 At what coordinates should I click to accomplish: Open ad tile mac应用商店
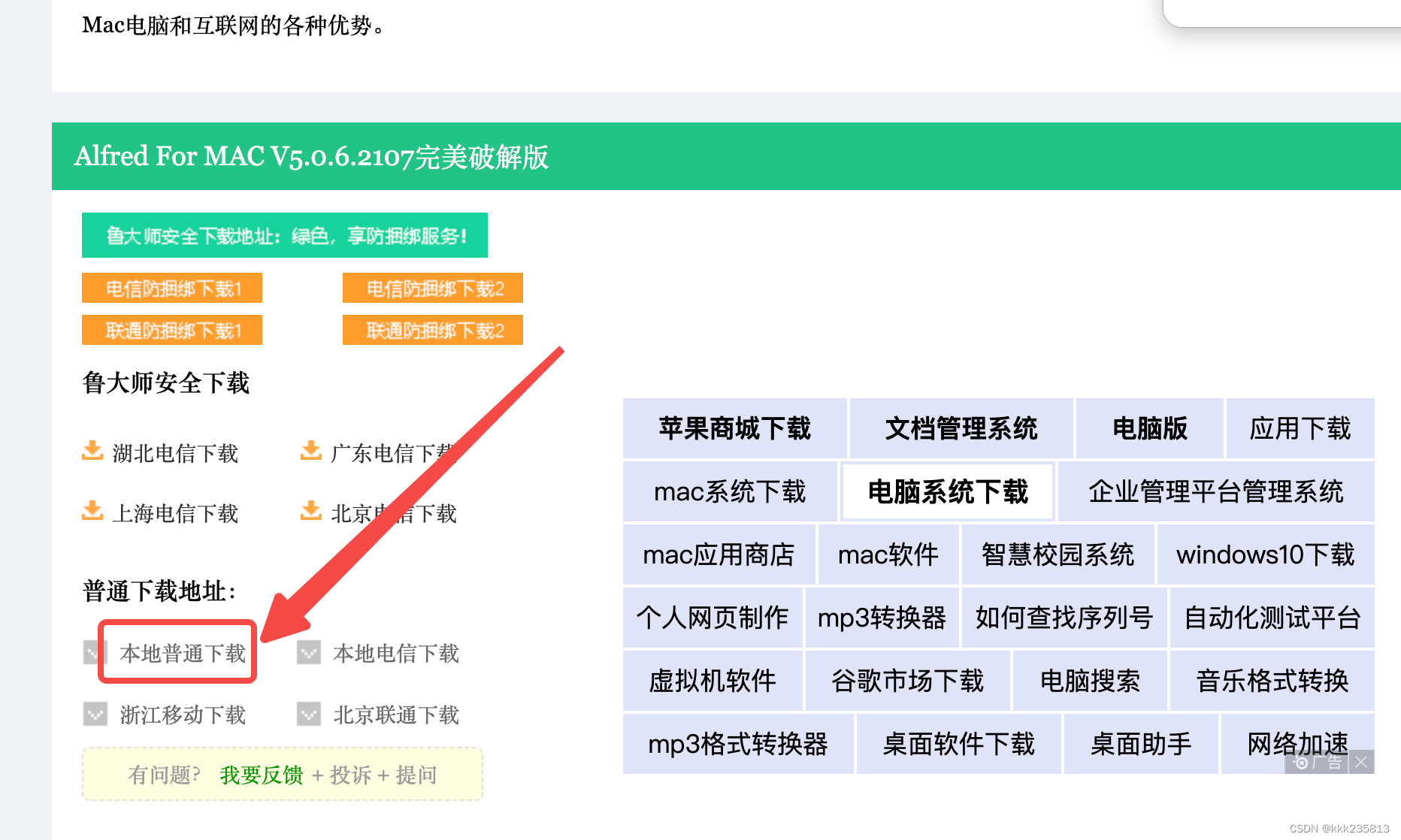tap(719, 554)
